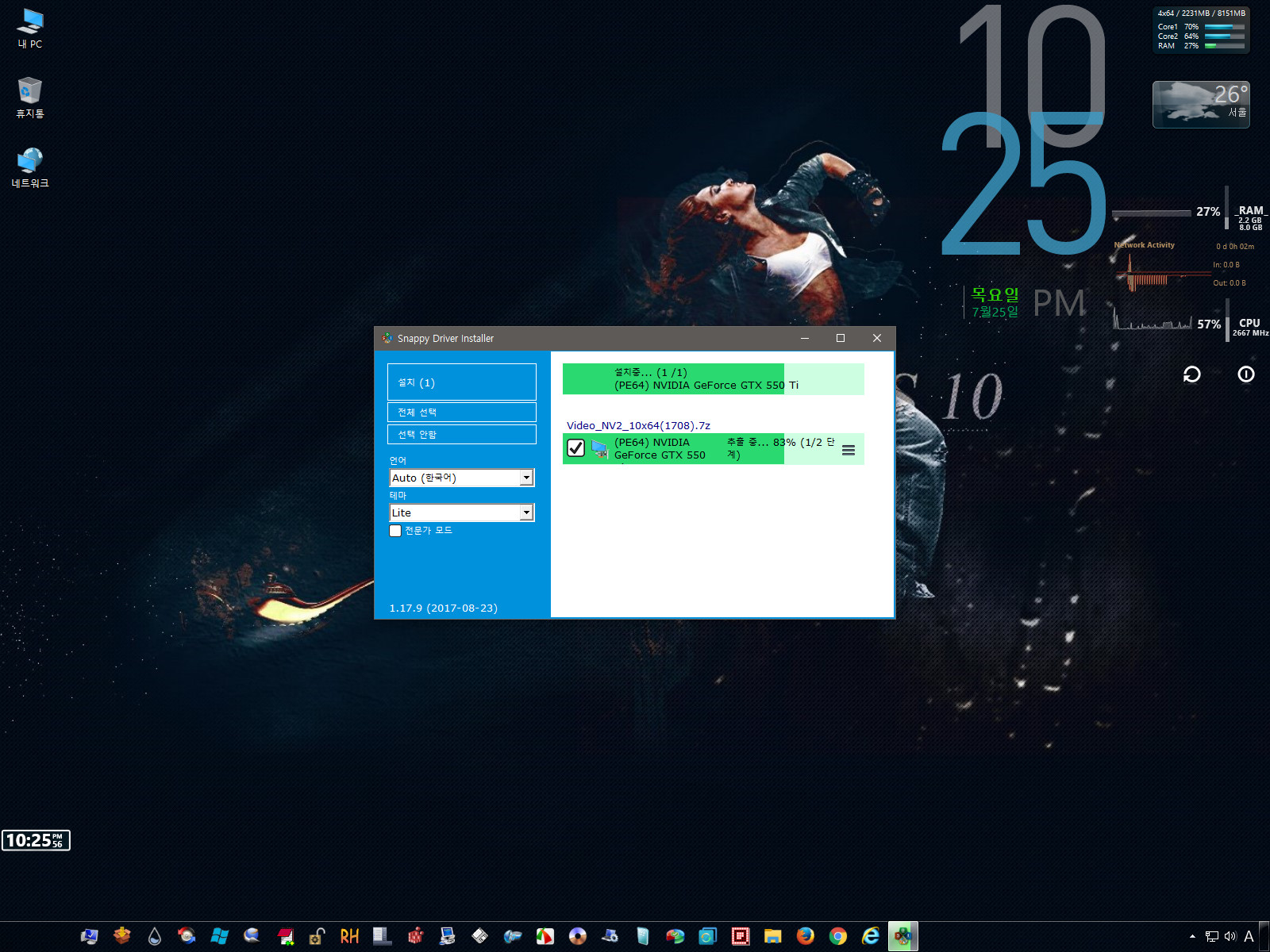Open the padlock taskbar icon
Viewport: 1270px width, 952px height.
click(317, 936)
